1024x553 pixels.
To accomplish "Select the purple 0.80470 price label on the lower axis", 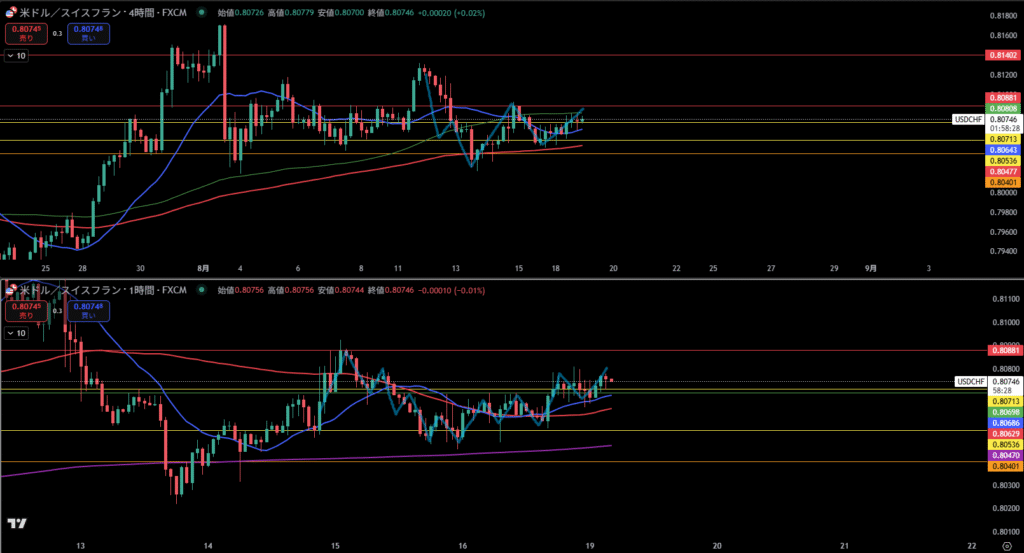I will 1002,454.
